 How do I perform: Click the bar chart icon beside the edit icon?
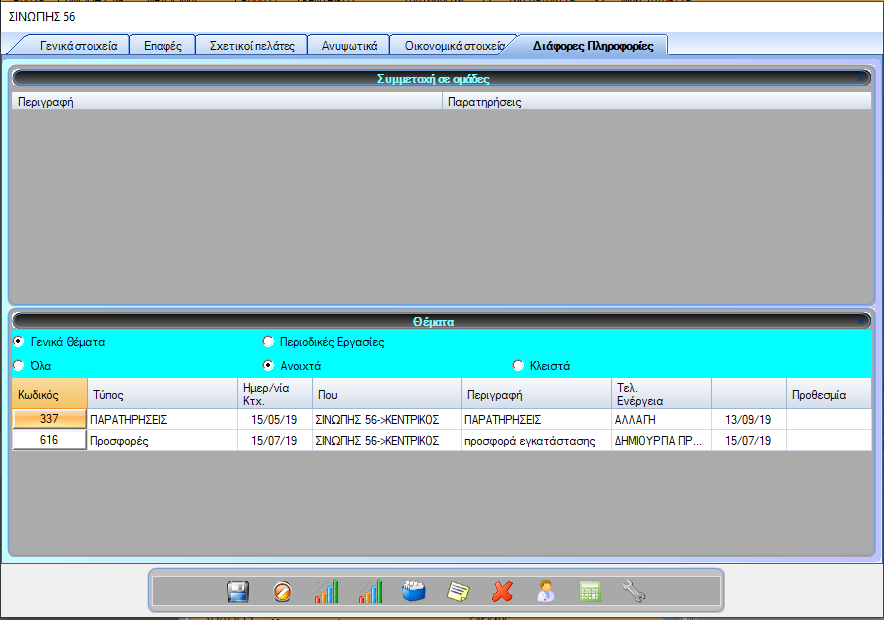point(326,591)
